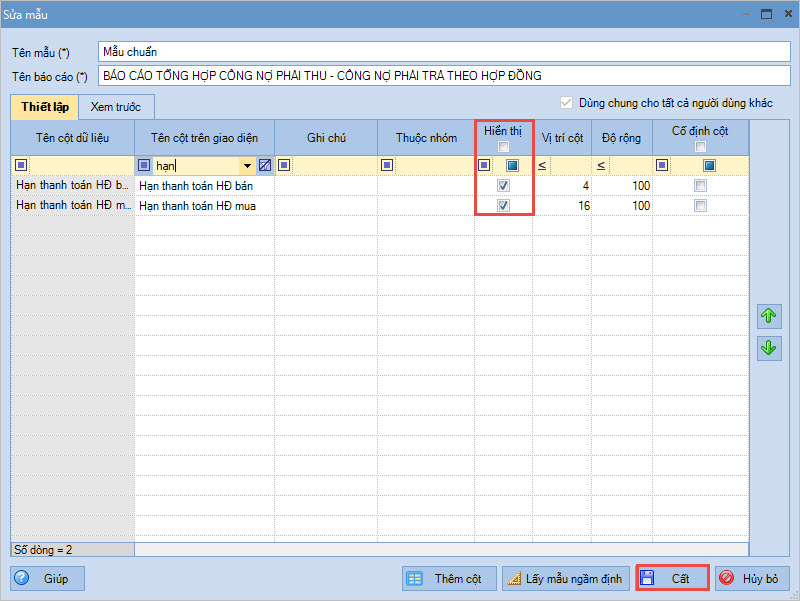Screen dimensions: 800x601
Task: Click the green move-up arrow button
Action: pyautogui.click(x=768, y=317)
